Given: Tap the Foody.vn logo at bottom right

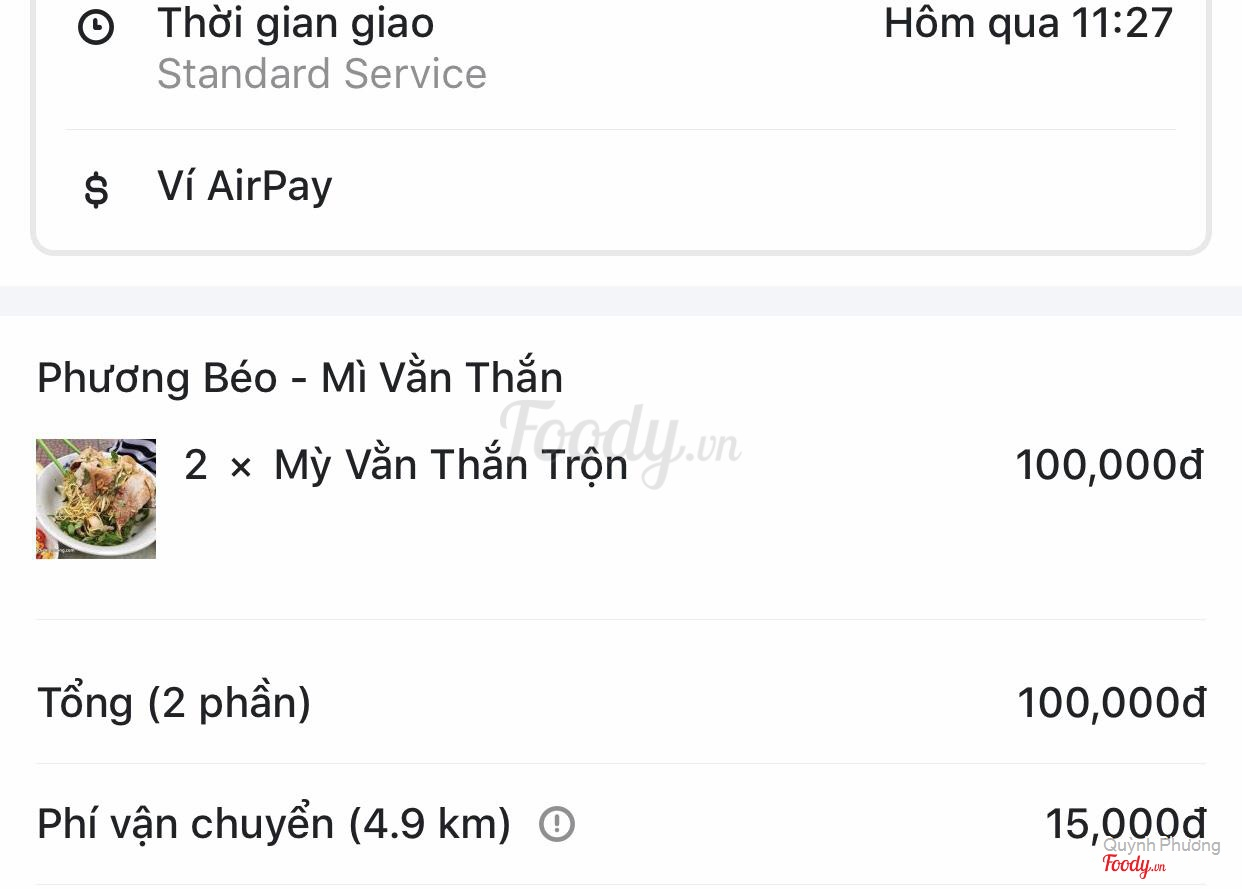Looking at the screenshot, I should coord(1134,866).
